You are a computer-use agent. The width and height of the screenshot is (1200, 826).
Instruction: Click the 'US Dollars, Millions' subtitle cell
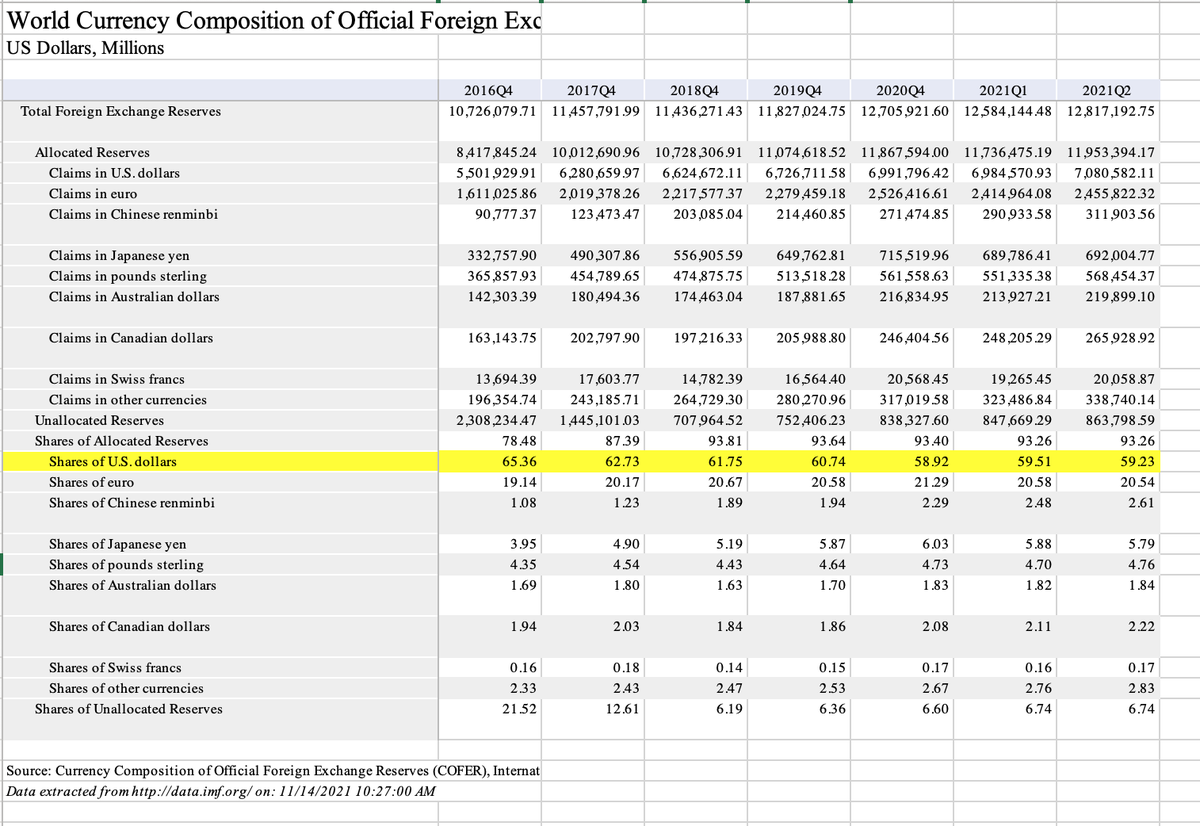click(85, 47)
